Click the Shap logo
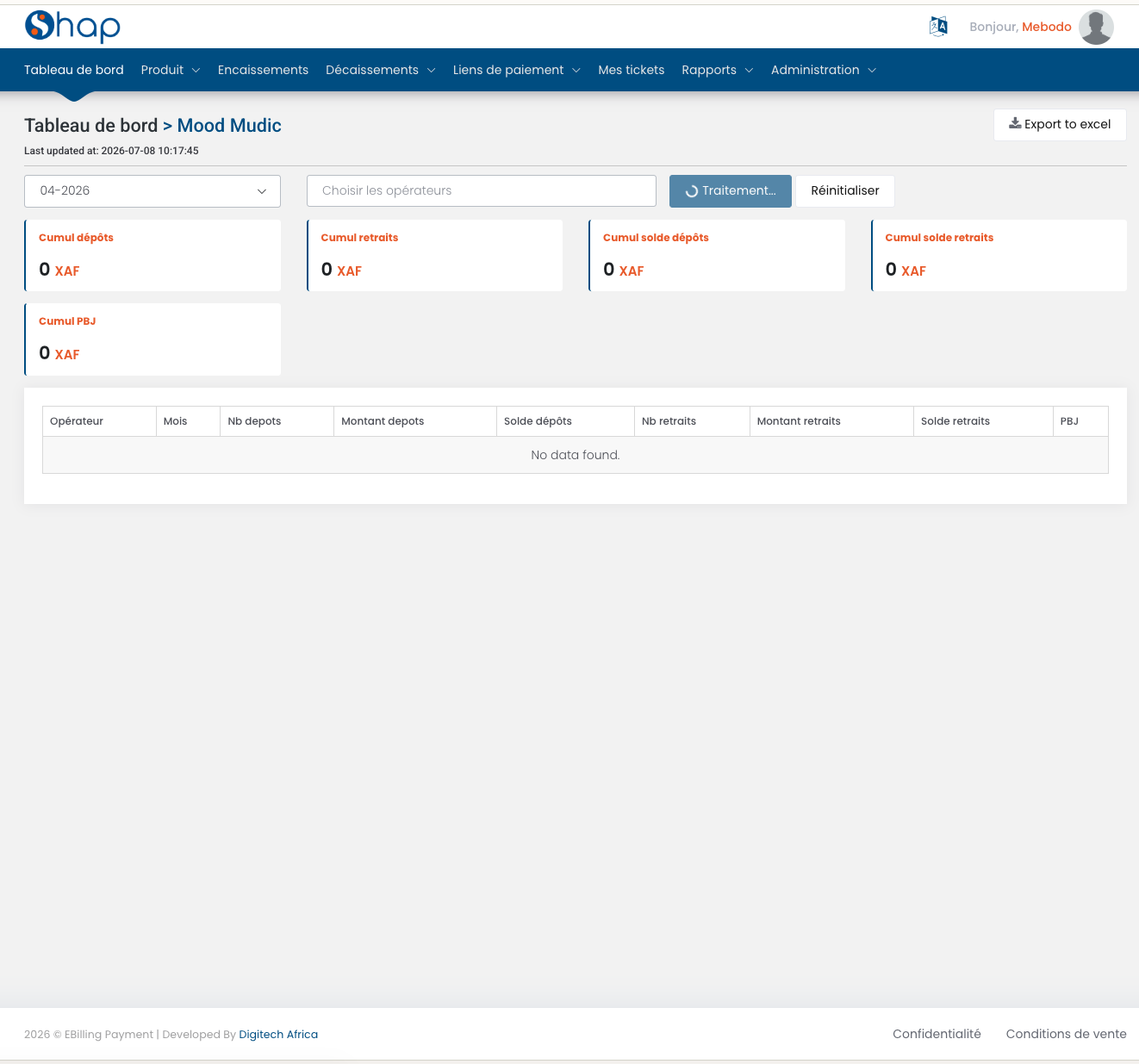This screenshot has width=1139, height=1064. click(72, 26)
